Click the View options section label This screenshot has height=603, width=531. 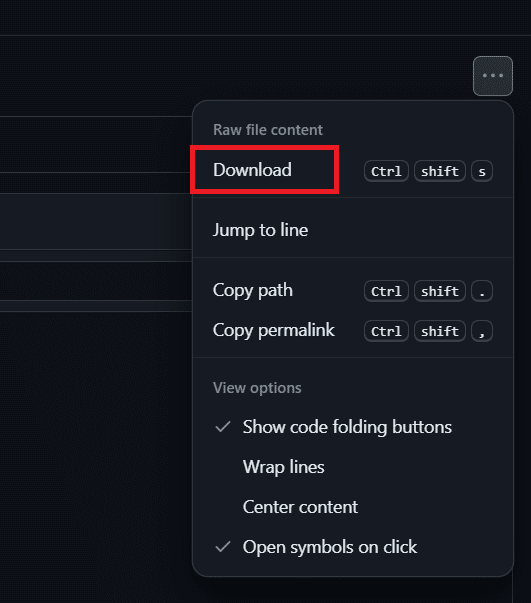(257, 388)
